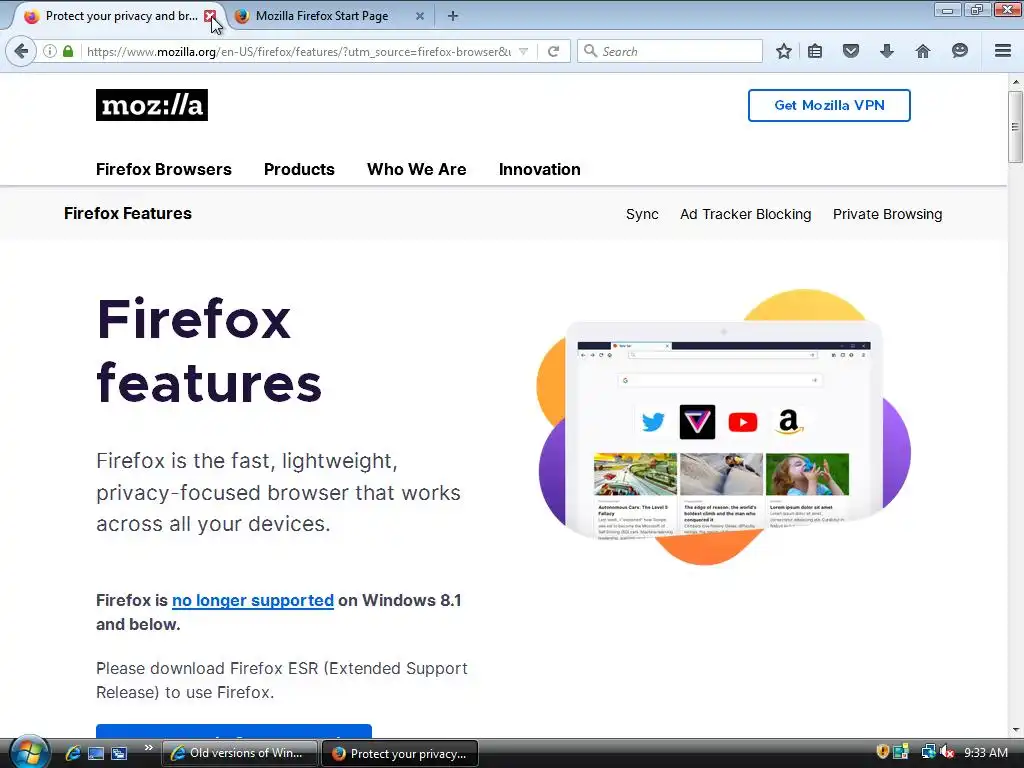The image size is (1024, 768).
Task: Click Get Mozilla VPN button
Action: (x=829, y=105)
